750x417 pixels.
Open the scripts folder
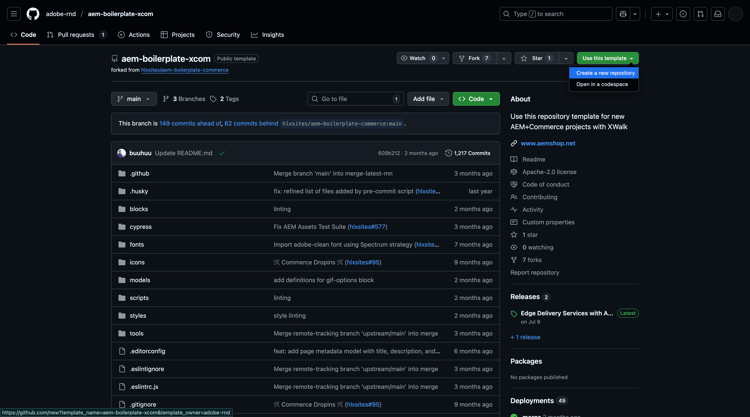139,298
